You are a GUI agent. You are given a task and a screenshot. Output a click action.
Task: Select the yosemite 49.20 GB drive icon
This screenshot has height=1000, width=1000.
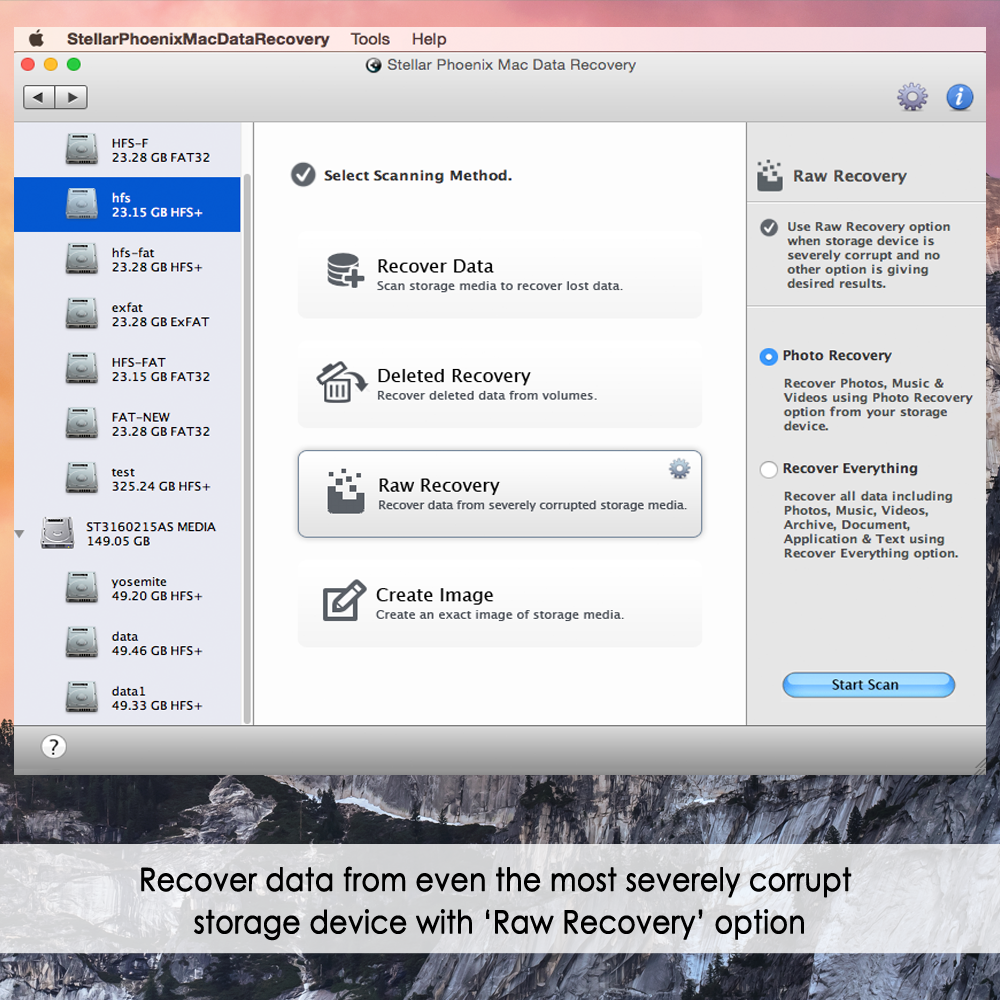point(82,588)
